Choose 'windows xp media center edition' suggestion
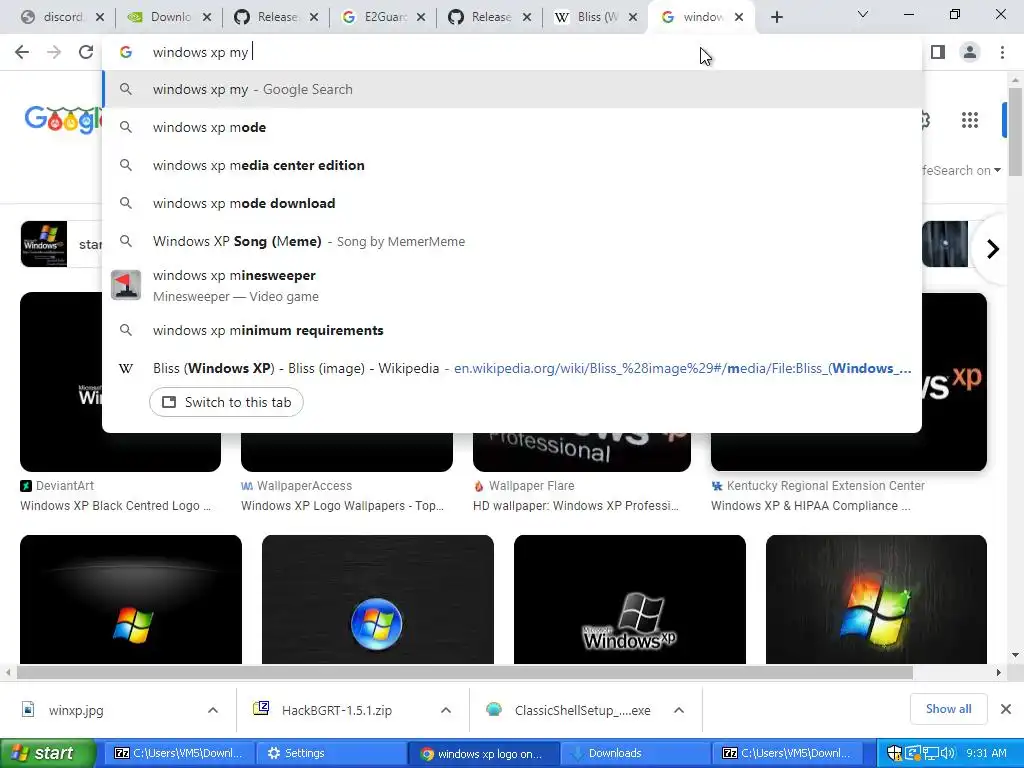The height and width of the screenshot is (768, 1024). click(x=512, y=165)
